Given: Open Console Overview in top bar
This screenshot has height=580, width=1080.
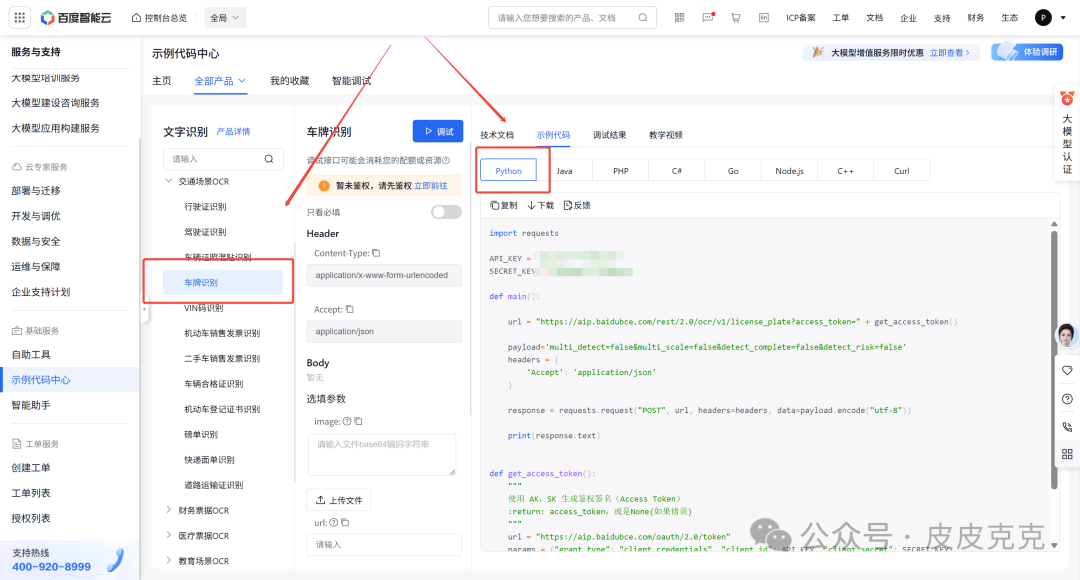Looking at the screenshot, I should (x=159, y=18).
